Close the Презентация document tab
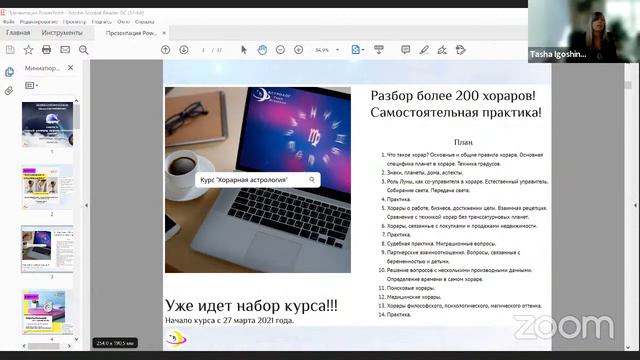640x360 pixels. point(164,33)
